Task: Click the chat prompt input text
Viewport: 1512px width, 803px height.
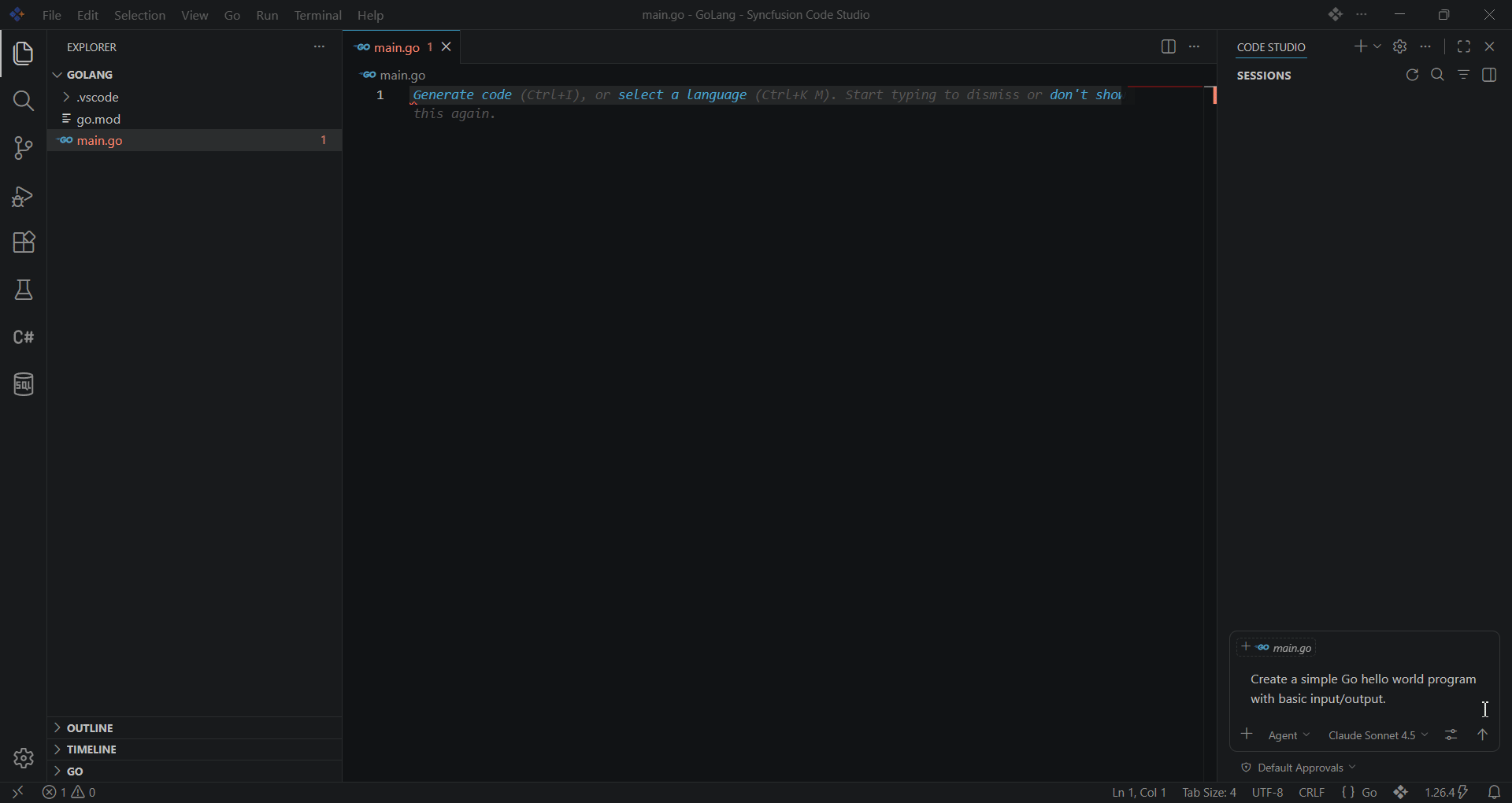Action: click(1363, 689)
